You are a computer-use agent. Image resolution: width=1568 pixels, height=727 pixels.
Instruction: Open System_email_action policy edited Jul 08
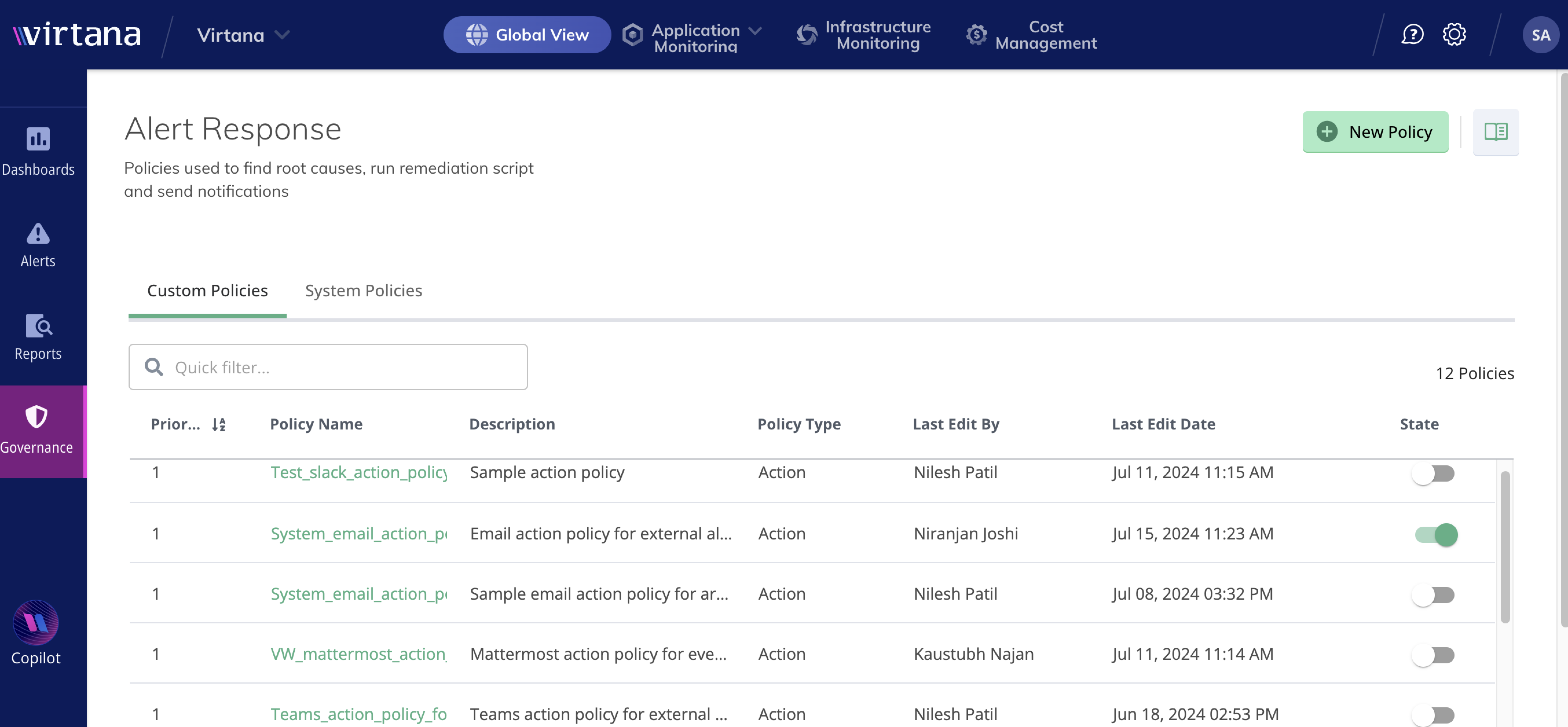[x=358, y=594]
